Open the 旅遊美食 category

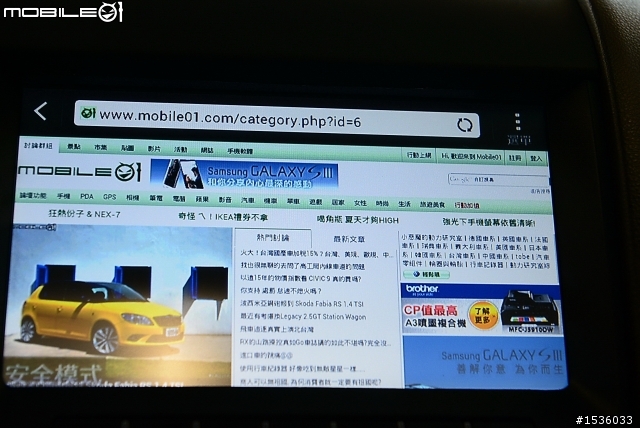[x=432, y=204]
